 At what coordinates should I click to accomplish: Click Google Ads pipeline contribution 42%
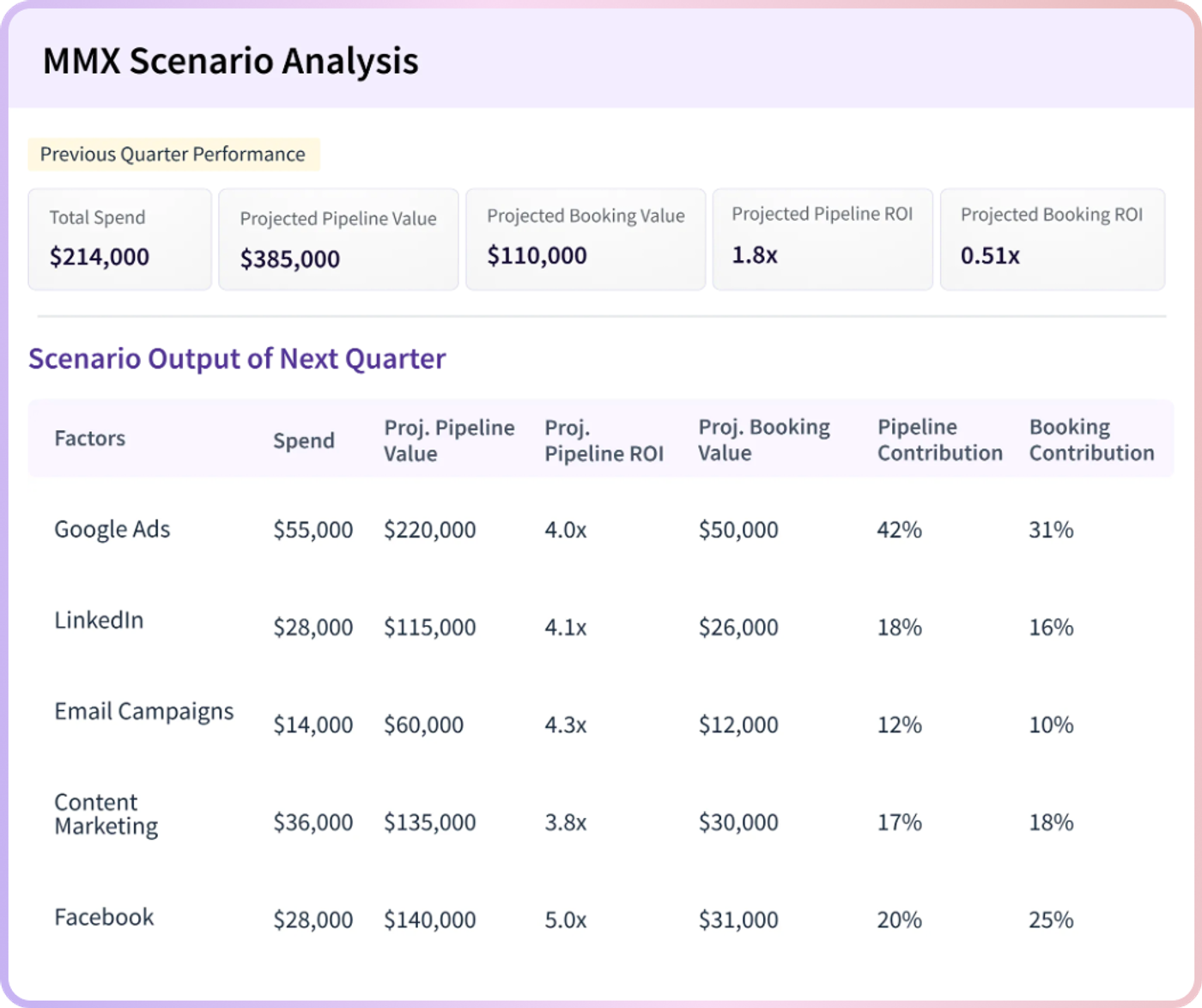click(900, 530)
